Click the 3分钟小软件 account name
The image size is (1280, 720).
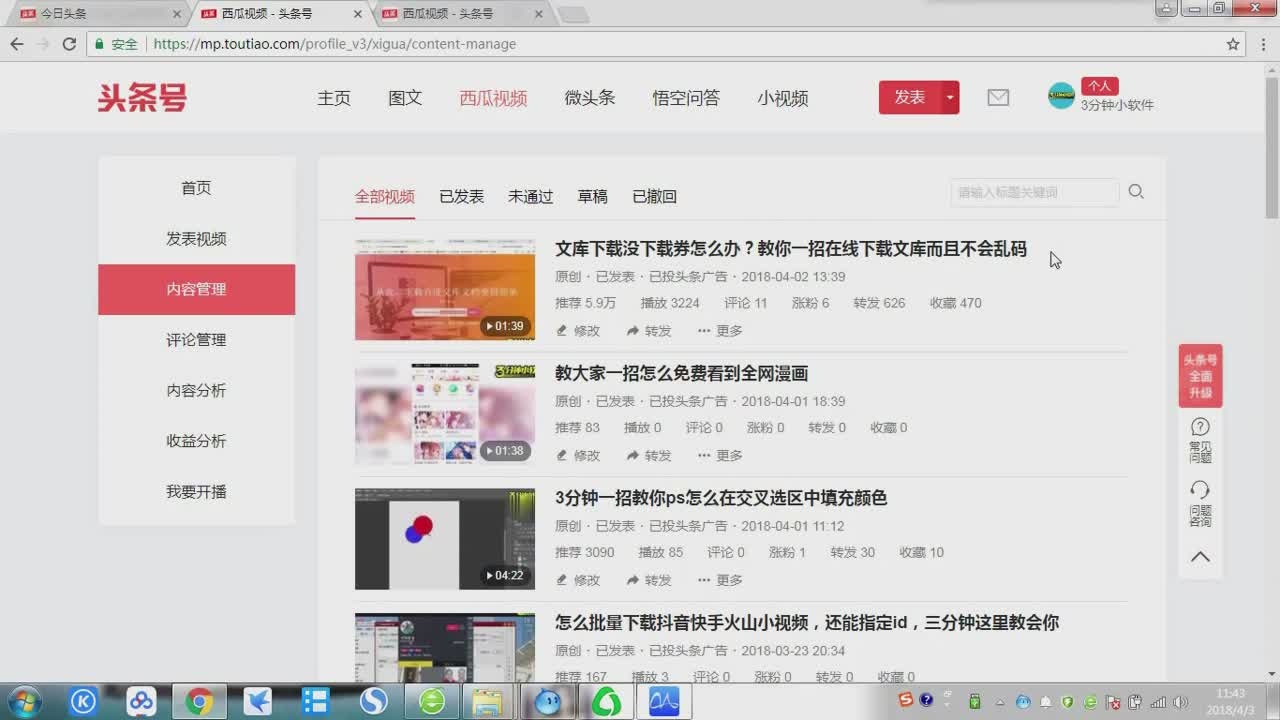[1117, 105]
